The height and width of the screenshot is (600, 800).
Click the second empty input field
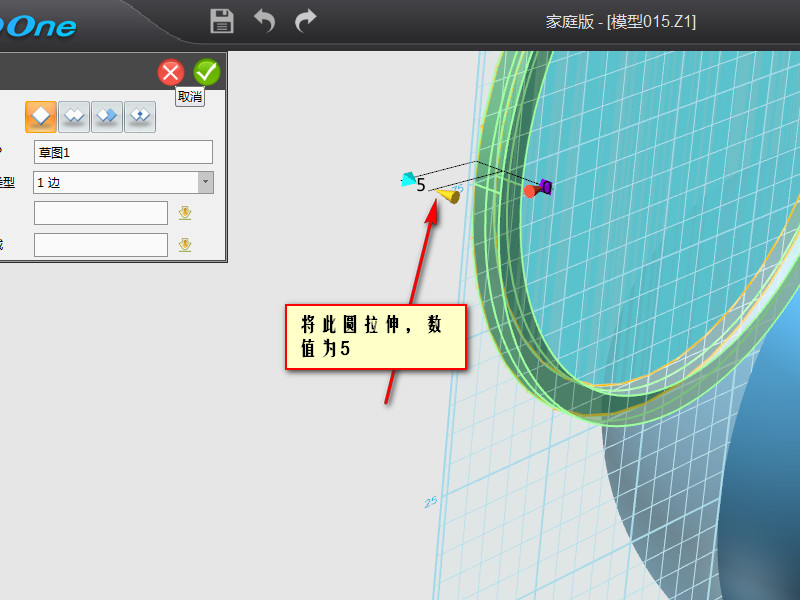[100, 245]
